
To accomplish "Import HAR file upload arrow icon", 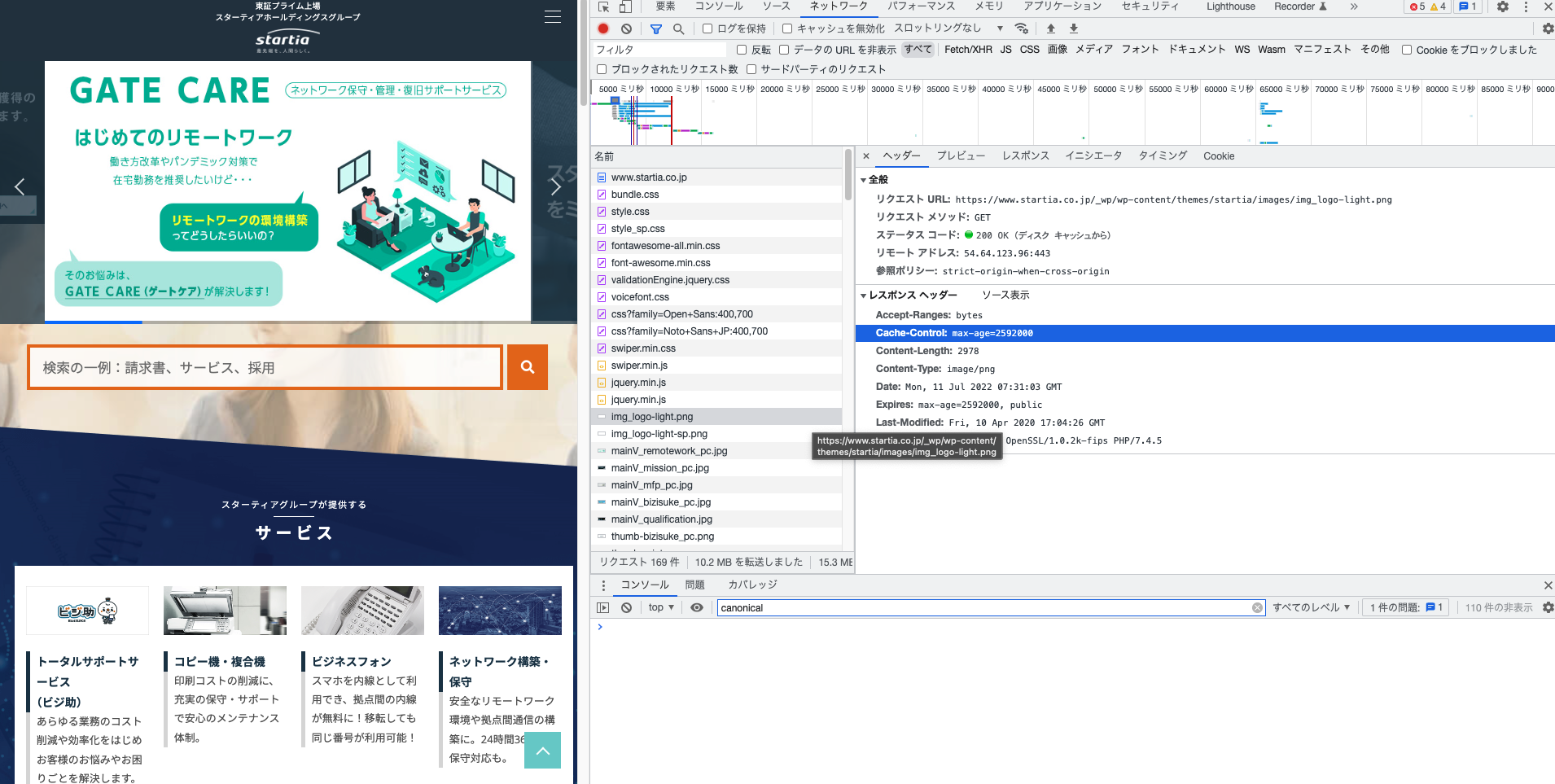I will pos(1051,28).
